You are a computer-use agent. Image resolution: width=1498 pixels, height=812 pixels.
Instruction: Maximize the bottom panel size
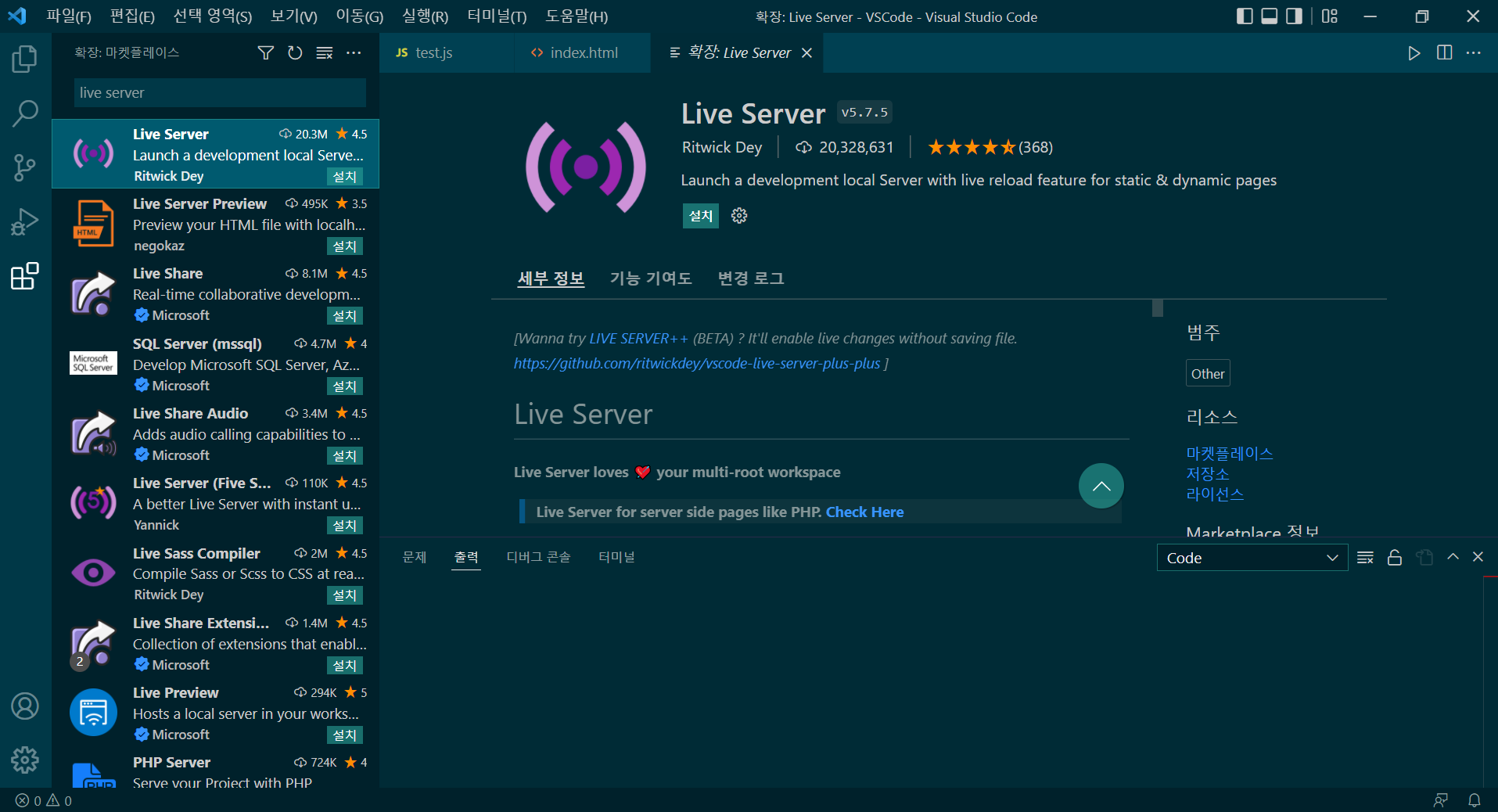pos(1453,557)
